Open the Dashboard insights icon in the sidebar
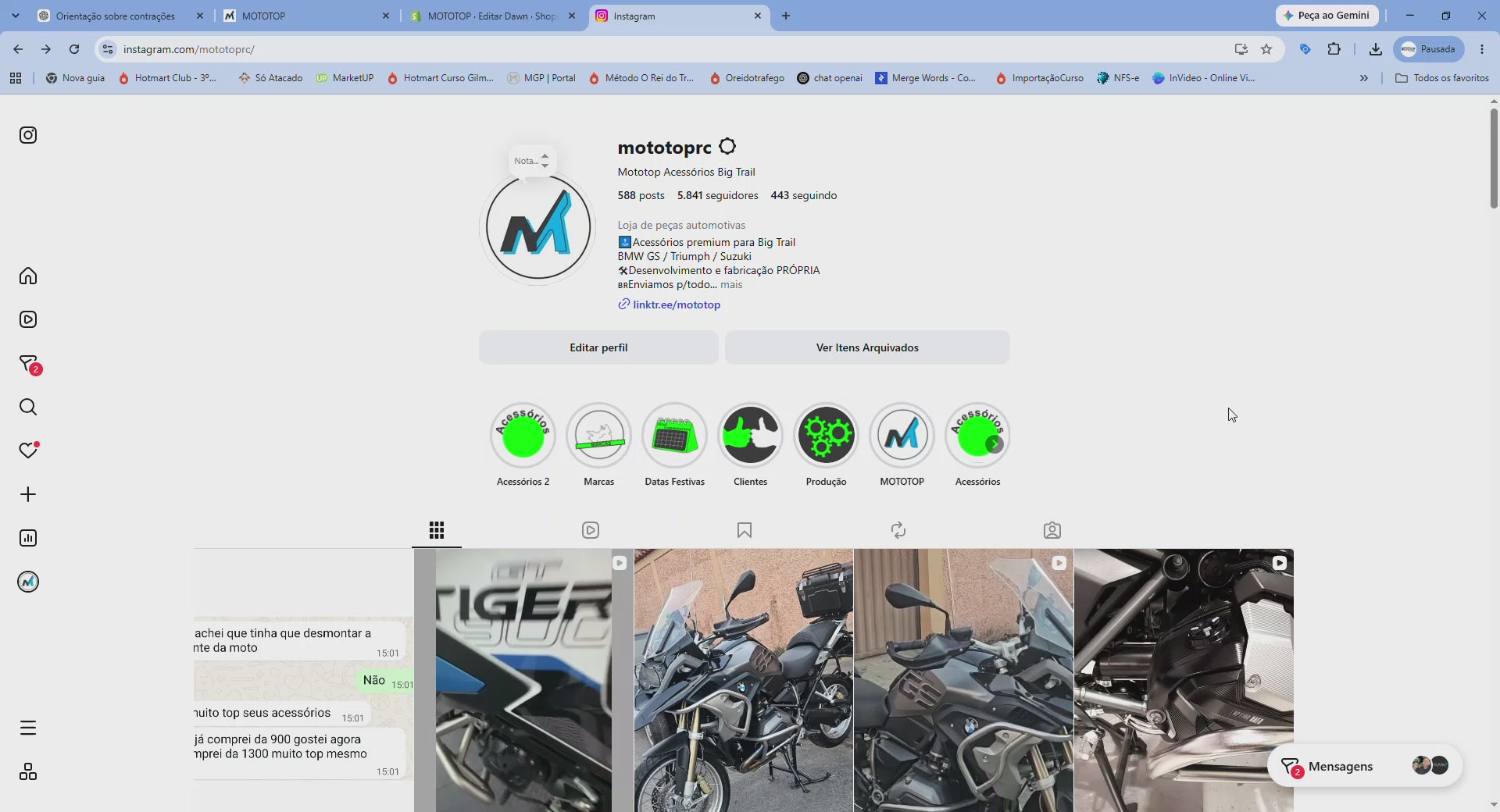This screenshot has width=1500, height=812. 28,538
